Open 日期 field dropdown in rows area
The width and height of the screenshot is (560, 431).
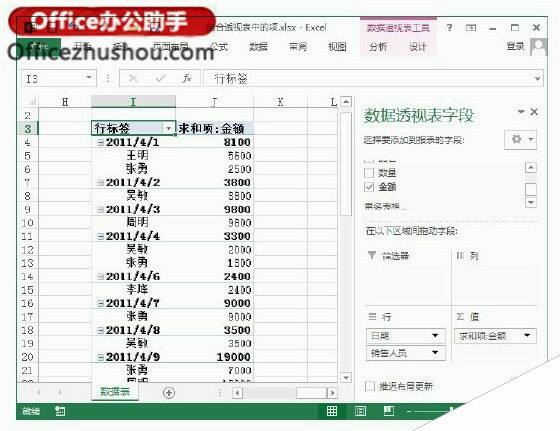tap(435, 335)
